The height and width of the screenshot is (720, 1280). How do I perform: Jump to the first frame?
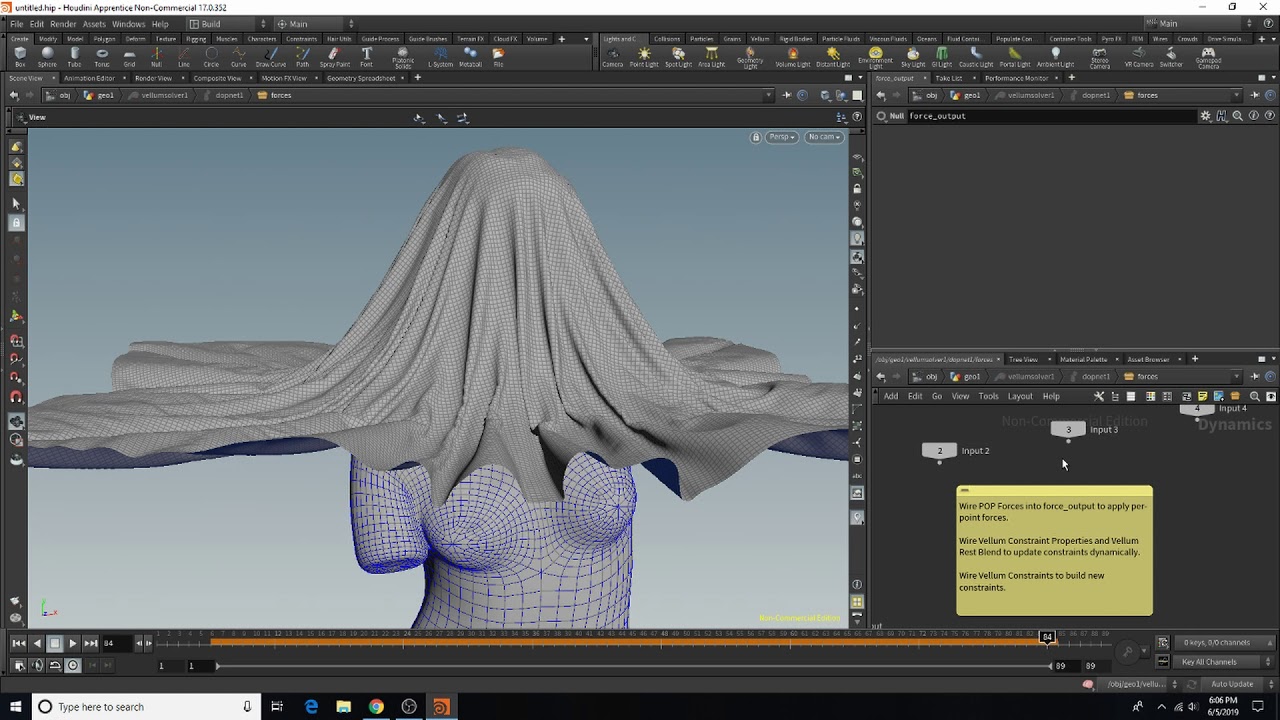coord(19,643)
